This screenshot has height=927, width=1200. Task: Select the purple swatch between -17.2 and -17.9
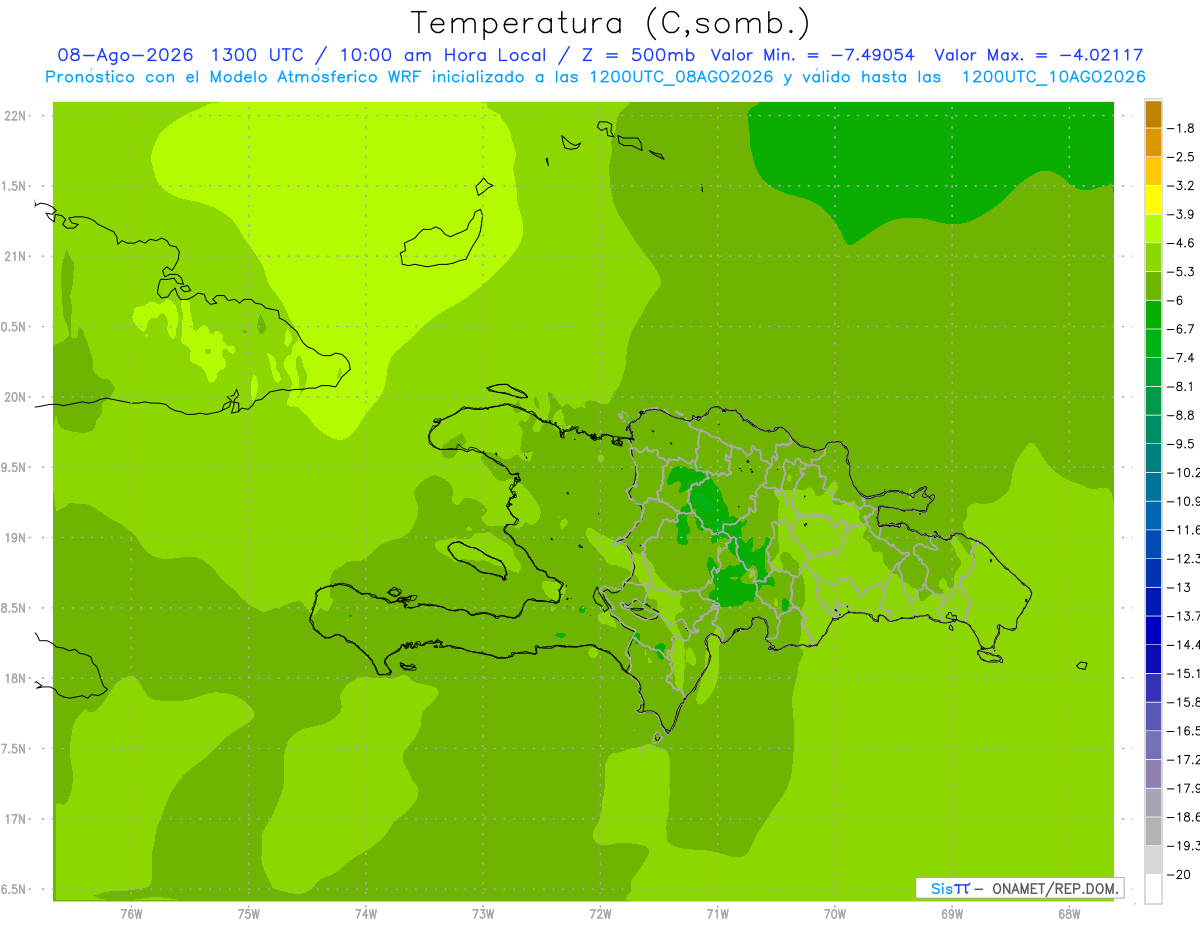[x=1153, y=774]
